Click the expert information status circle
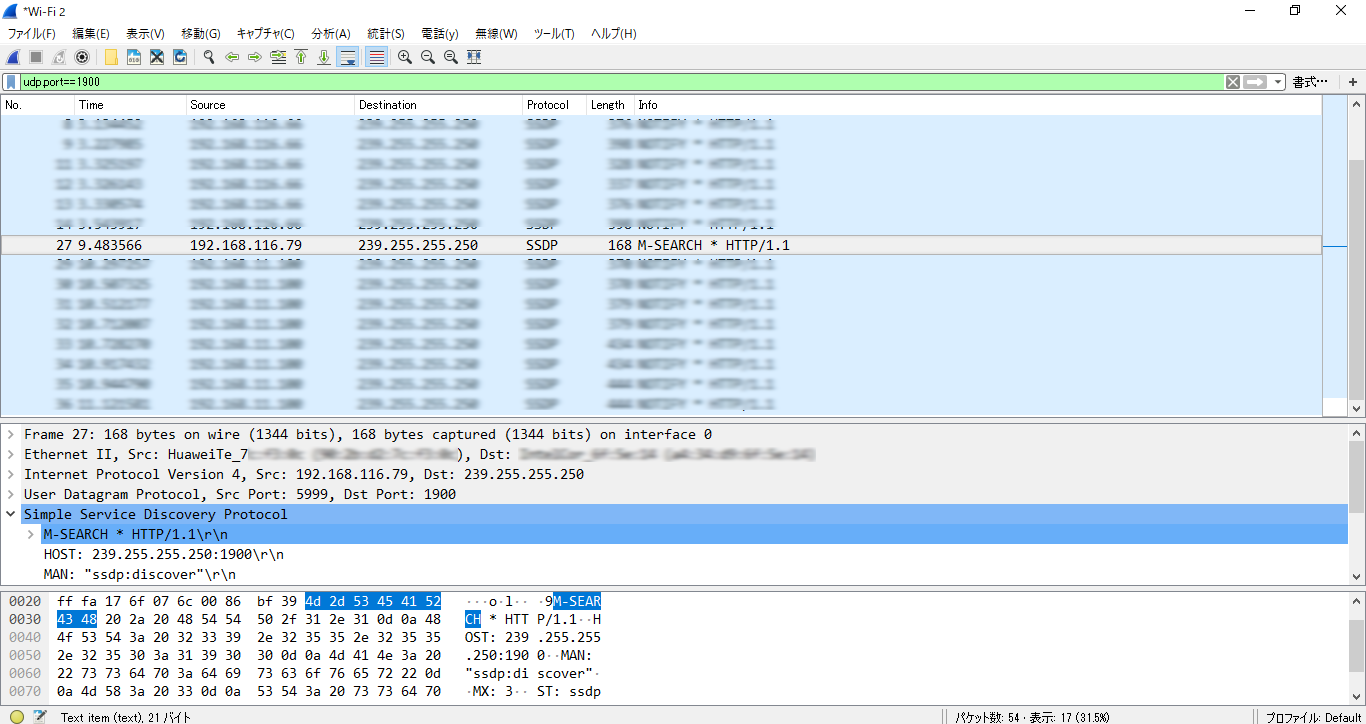The image size is (1366, 724). (17, 716)
